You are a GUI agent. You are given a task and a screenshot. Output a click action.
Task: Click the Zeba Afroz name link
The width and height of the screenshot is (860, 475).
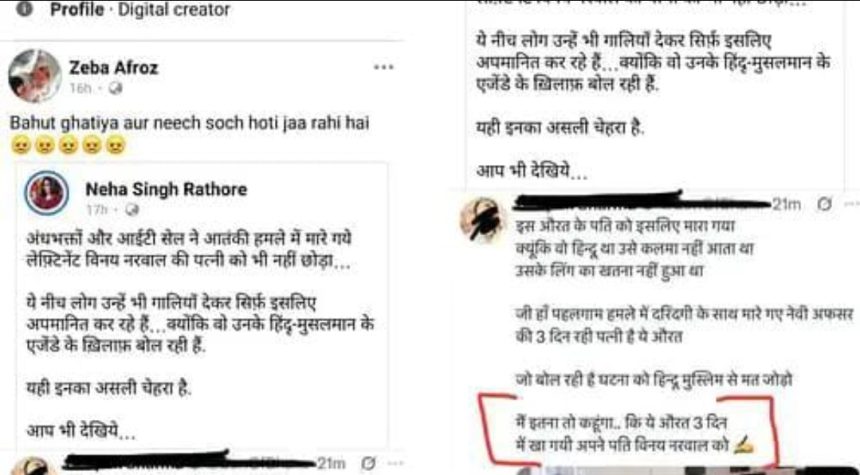coord(114,67)
